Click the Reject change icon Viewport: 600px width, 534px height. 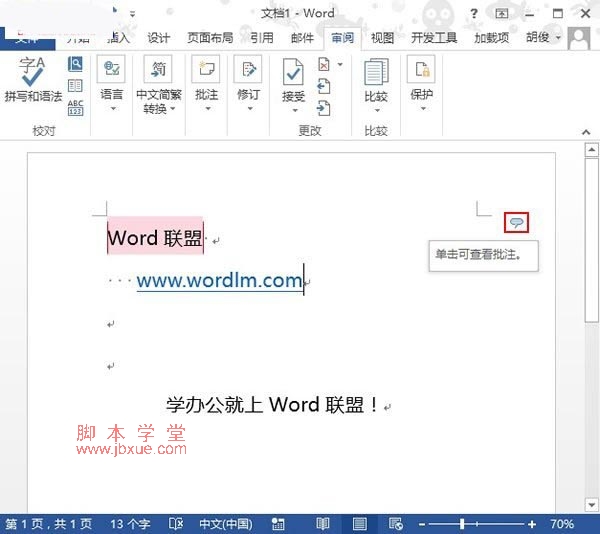click(324, 64)
